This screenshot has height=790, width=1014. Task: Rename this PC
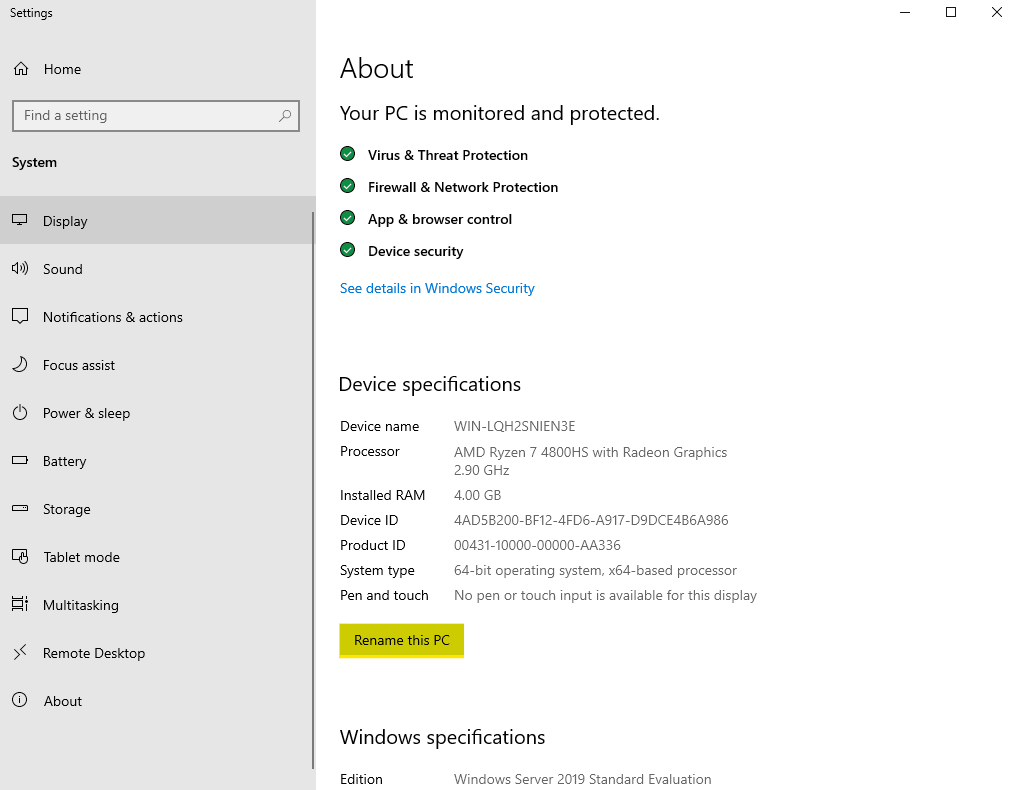pyautogui.click(x=402, y=640)
